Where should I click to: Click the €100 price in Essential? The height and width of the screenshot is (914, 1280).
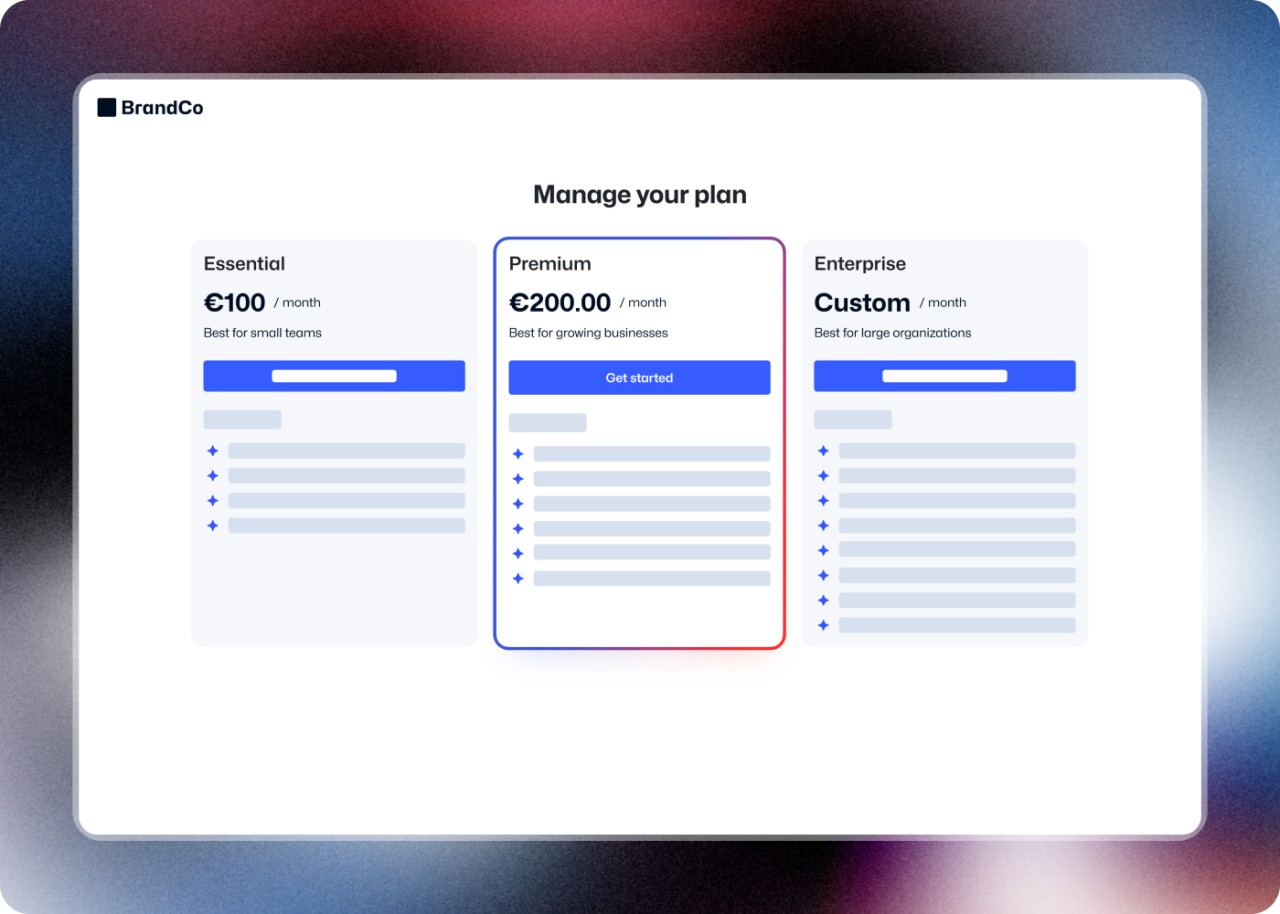tap(234, 302)
